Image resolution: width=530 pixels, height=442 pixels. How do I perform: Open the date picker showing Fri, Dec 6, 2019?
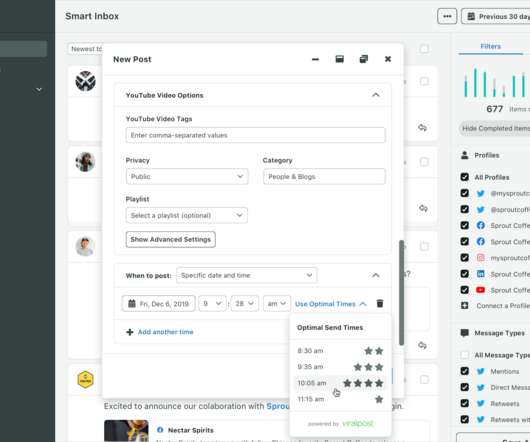tap(159, 303)
